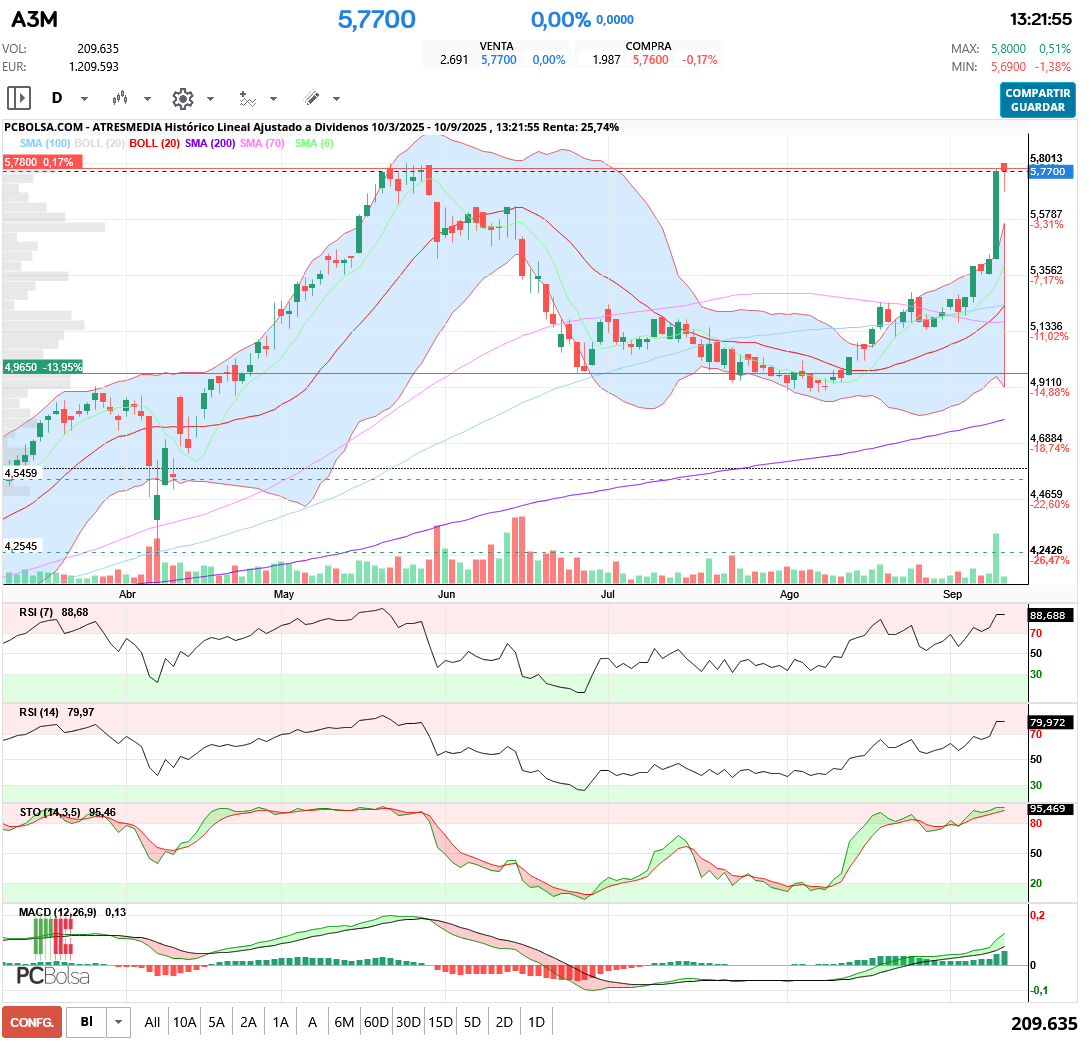
Task: Toggle the side panel icon
Action: point(19,98)
